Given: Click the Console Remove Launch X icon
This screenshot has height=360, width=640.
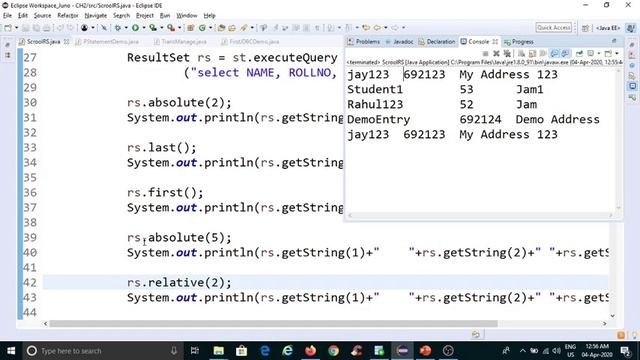Looking at the screenshot, I should [496, 53].
